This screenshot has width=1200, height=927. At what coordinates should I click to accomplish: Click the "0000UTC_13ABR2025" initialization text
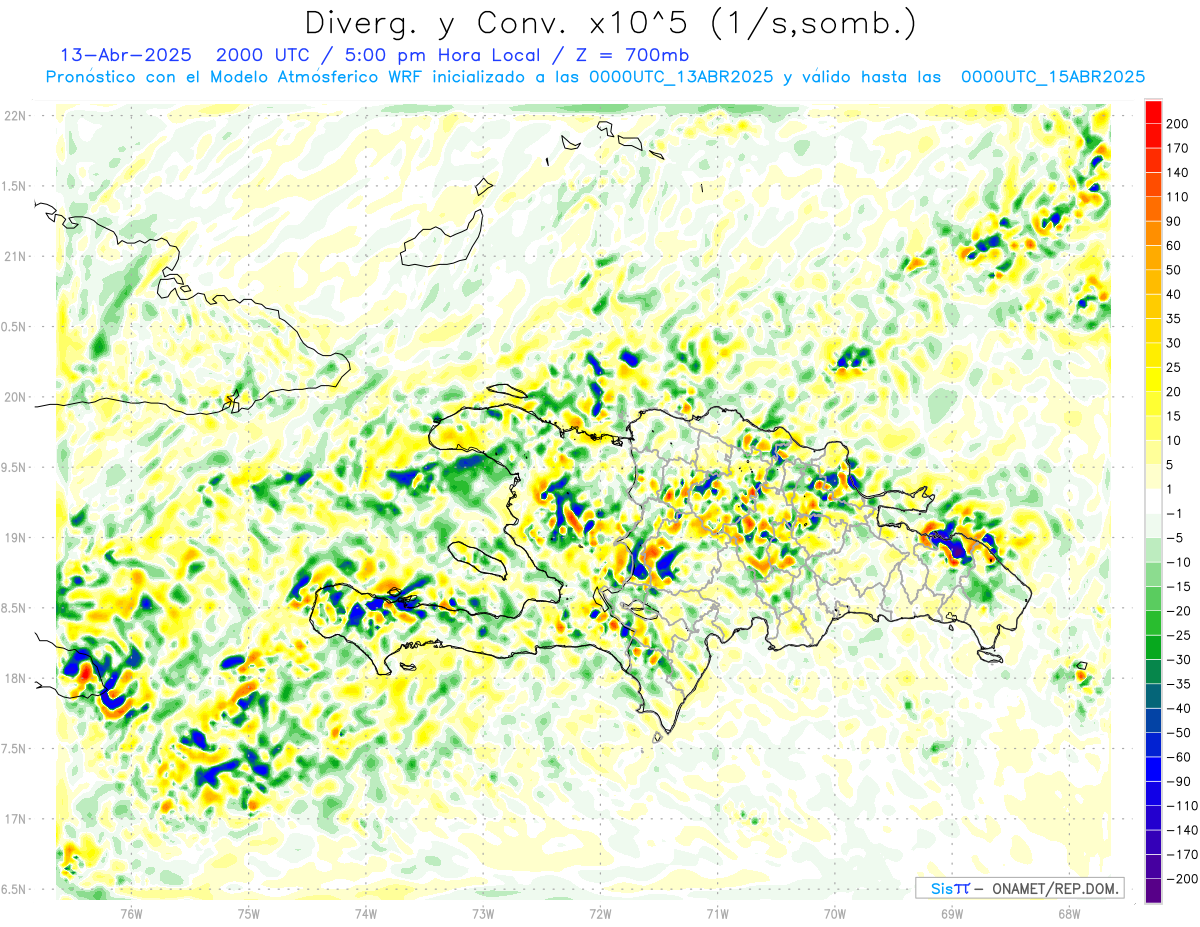680,77
